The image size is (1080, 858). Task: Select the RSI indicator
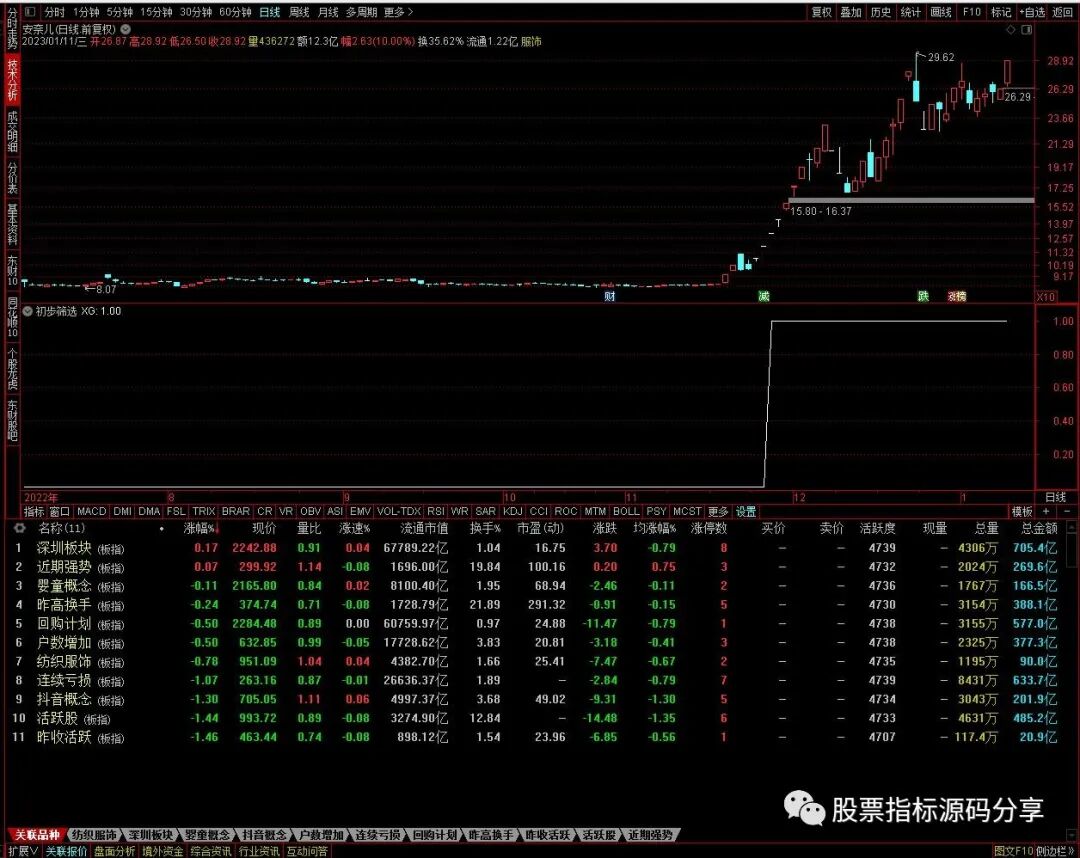click(435, 512)
